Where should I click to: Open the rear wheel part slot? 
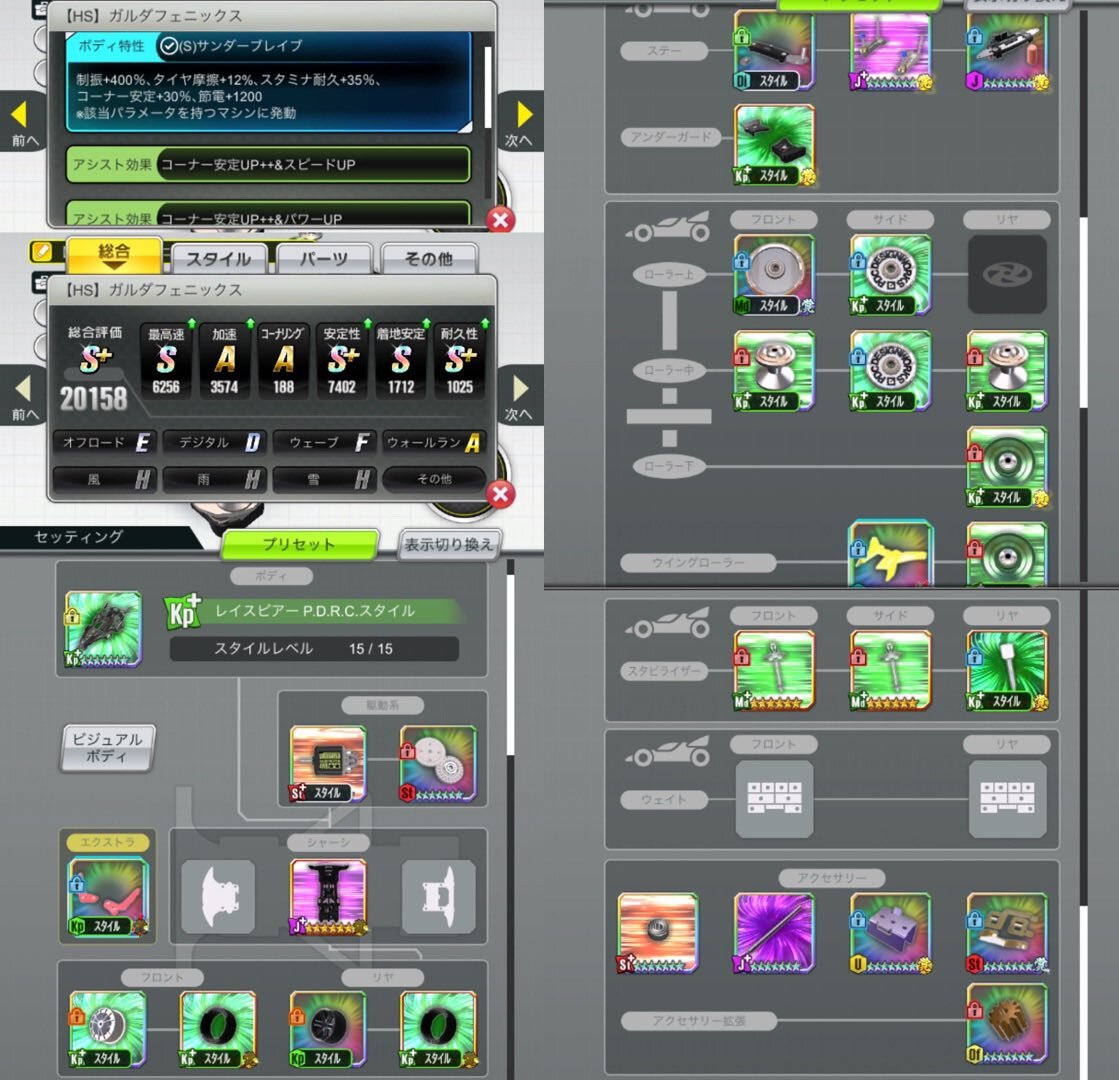(328, 1029)
